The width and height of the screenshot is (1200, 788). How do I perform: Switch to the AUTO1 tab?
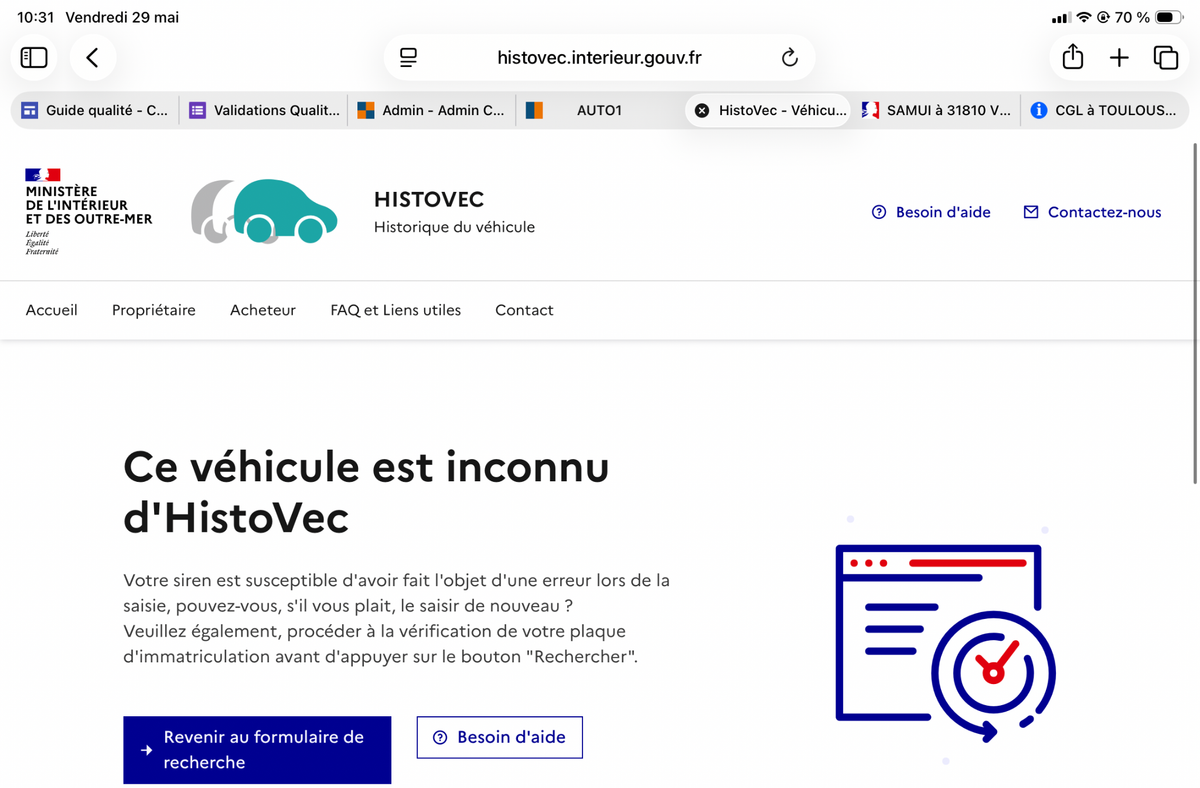point(599,111)
